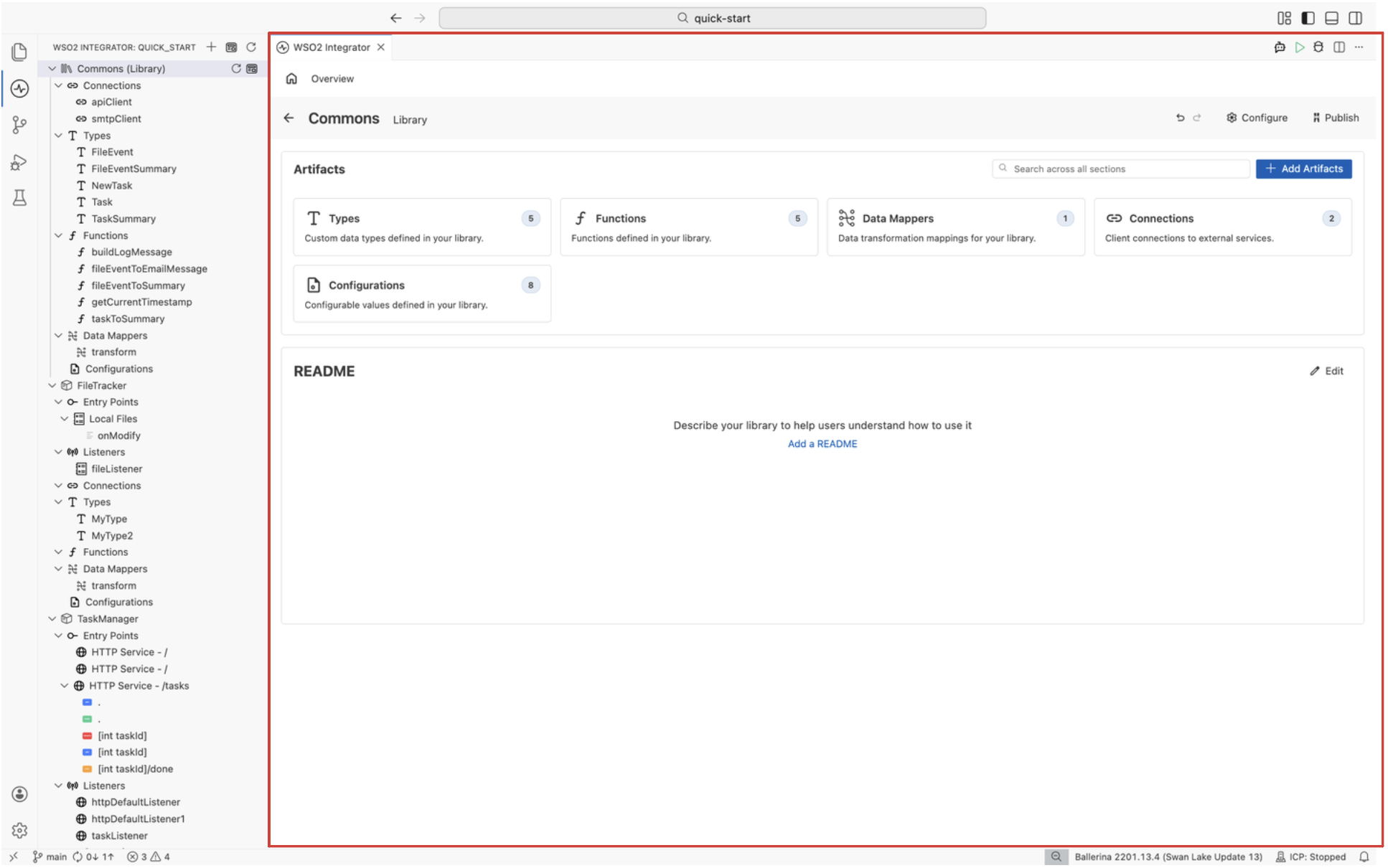Viewport: 1388px width, 868px height.
Task: Open the FileEventSummary type
Action: point(133,169)
